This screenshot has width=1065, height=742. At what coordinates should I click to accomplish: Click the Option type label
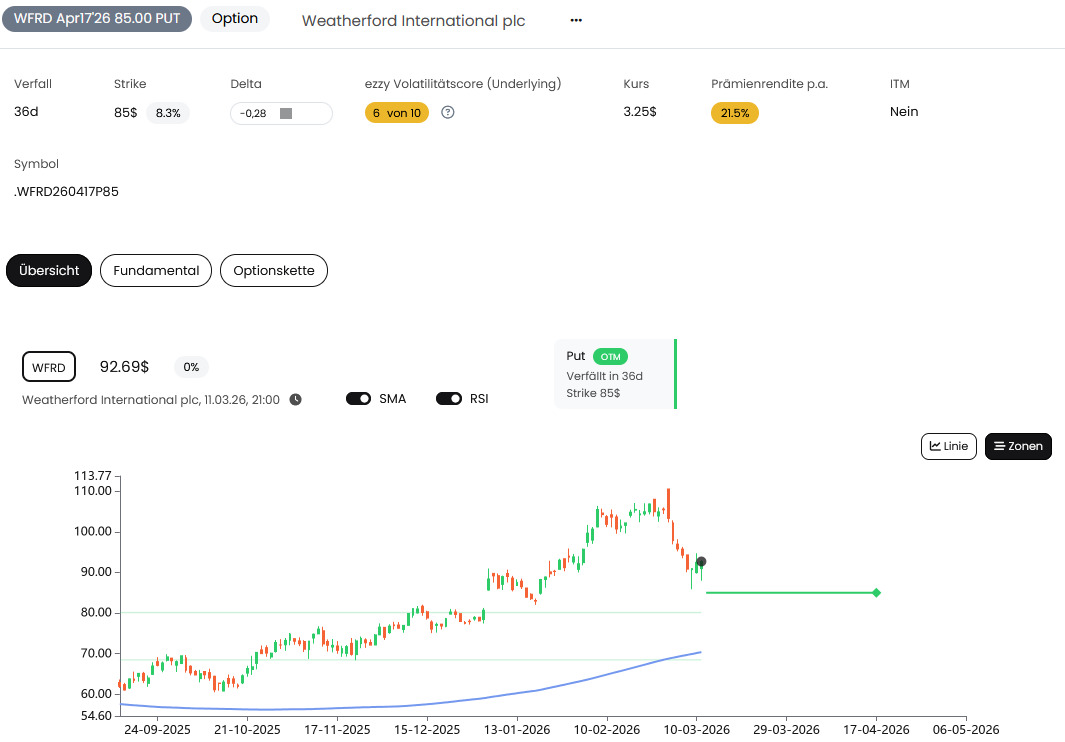coord(235,19)
